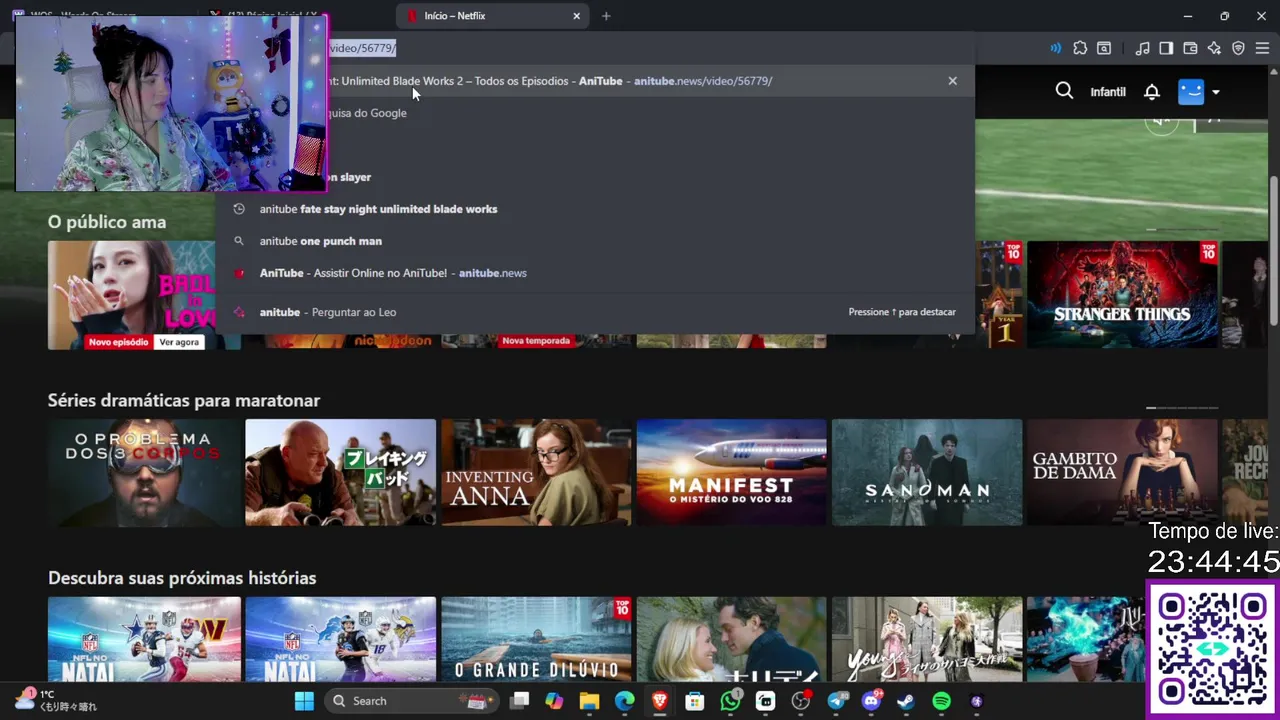Click the 'O público ama' row heading
The height and width of the screenshot is (720, 1280).
pyautogui.click(x=107, y=222)
